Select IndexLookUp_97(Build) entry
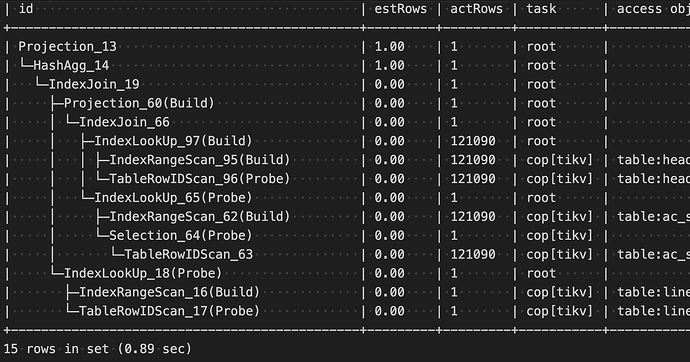 (173, 141)
